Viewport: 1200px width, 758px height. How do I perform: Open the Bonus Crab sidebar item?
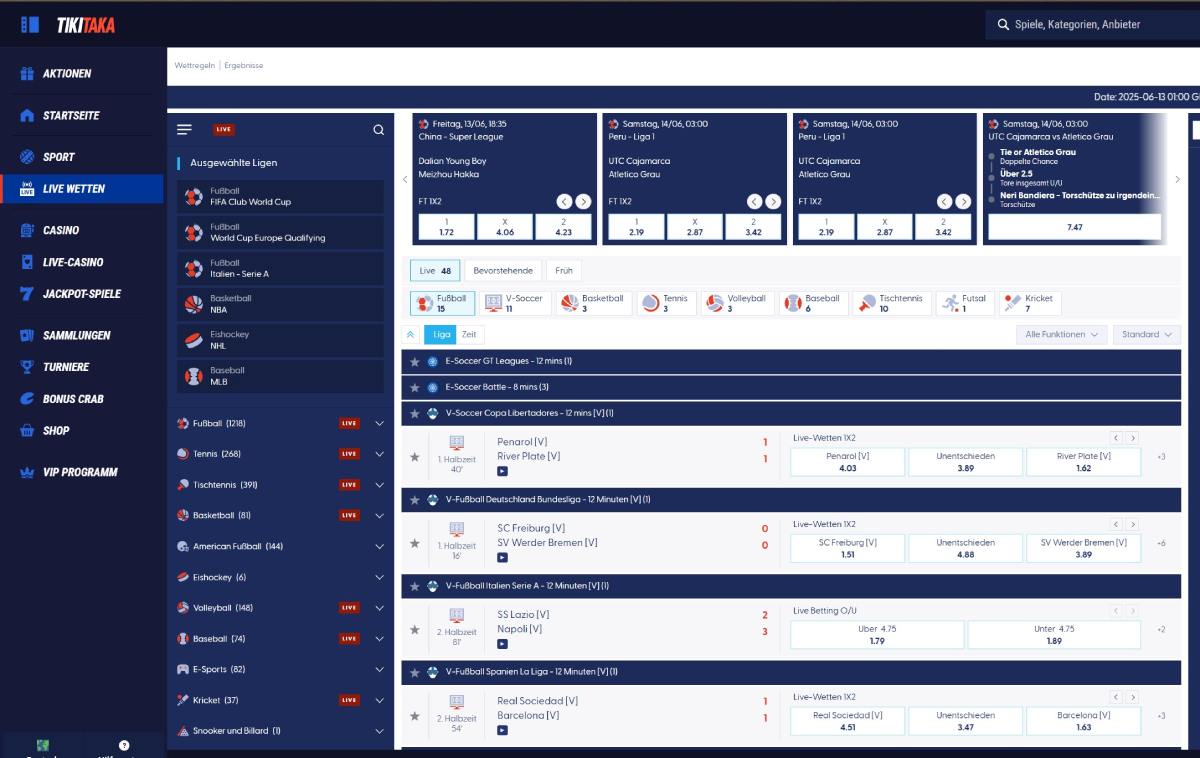(73, 399)
